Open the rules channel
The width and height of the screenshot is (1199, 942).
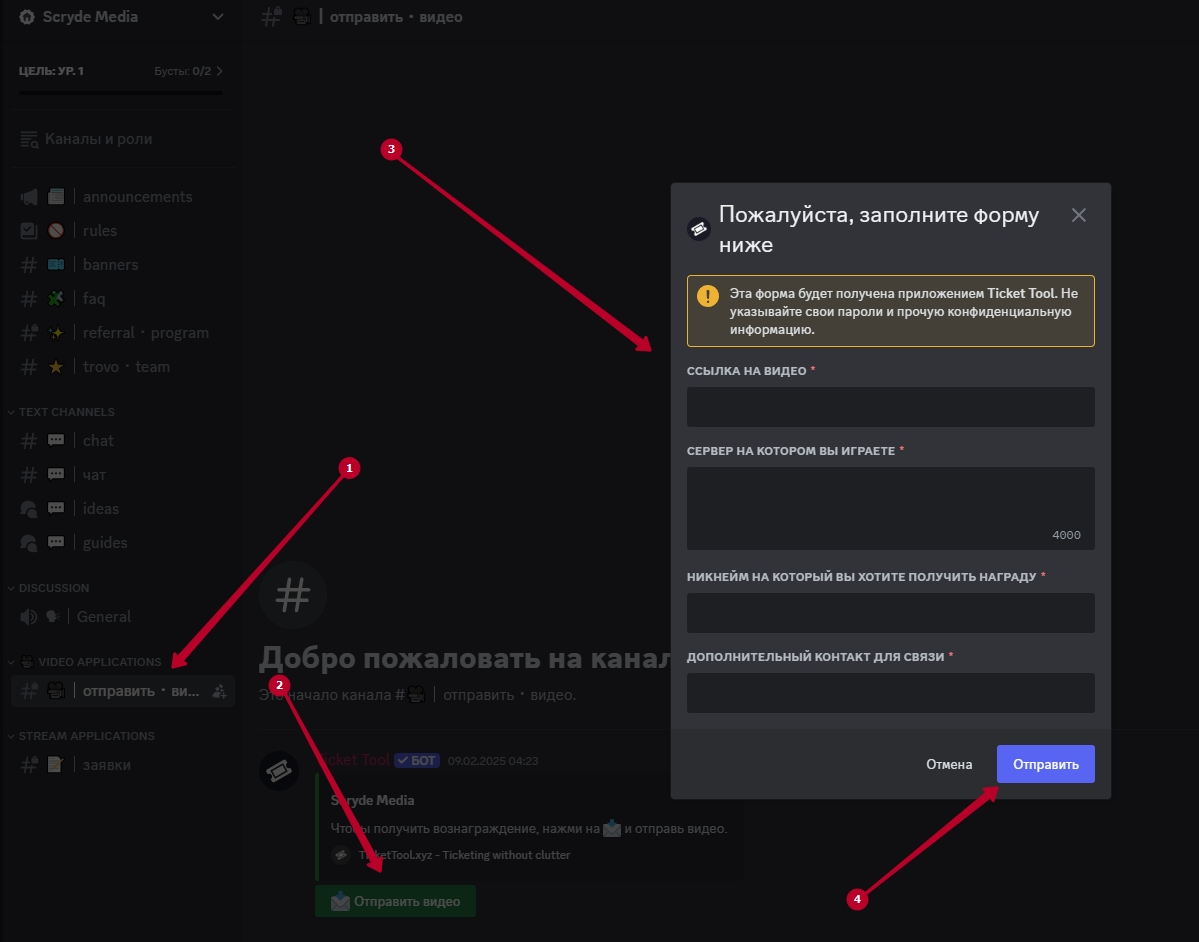pos(100,231)
